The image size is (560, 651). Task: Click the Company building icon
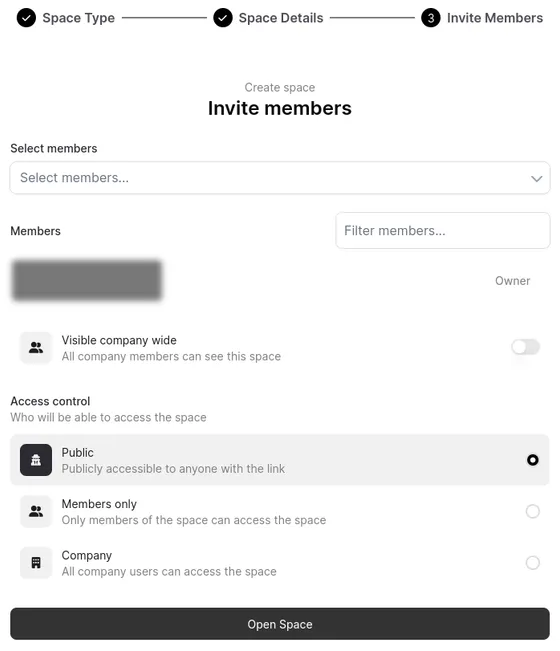point(36,563)
